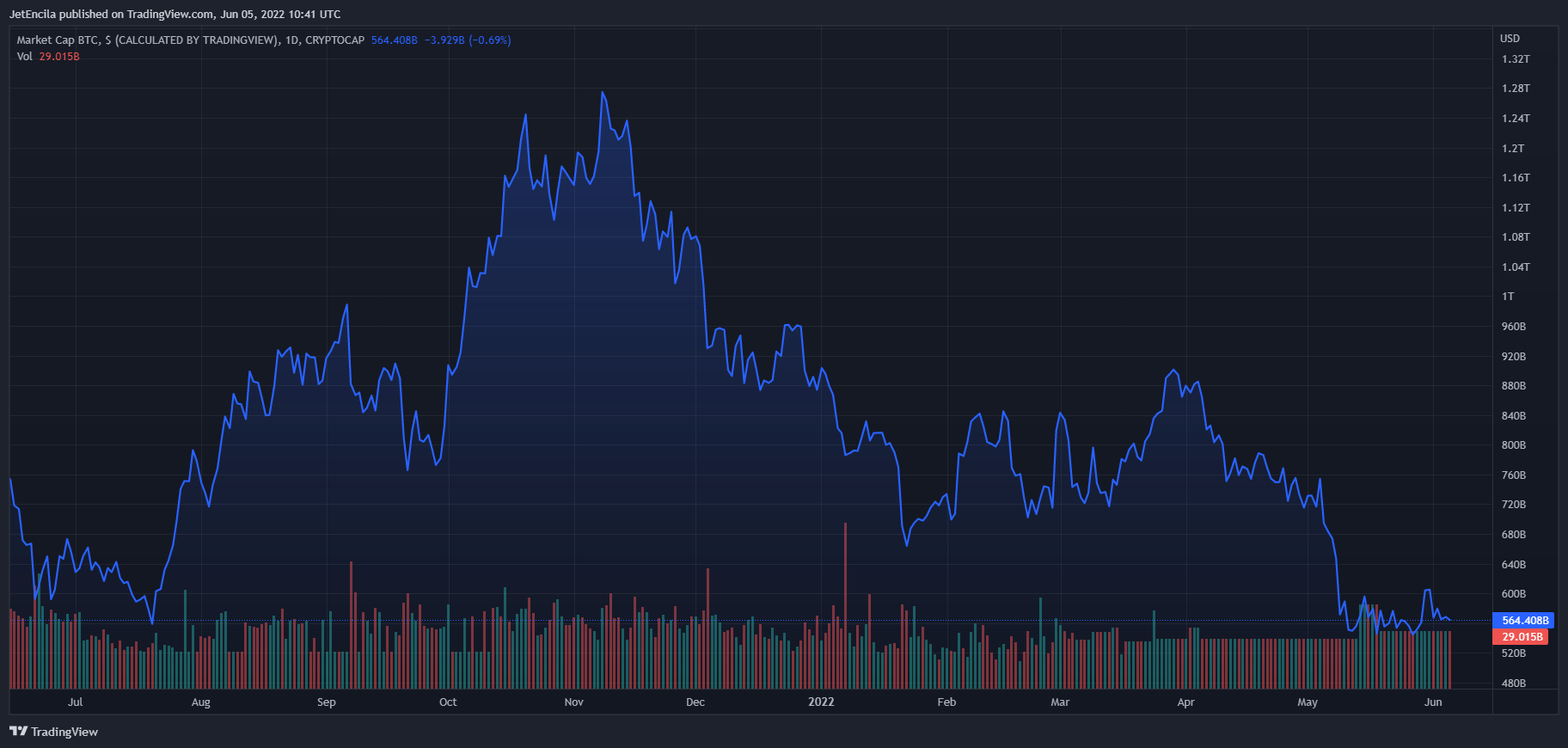
Task: Click the '2022' label on time axis
Action: point(821,702)
